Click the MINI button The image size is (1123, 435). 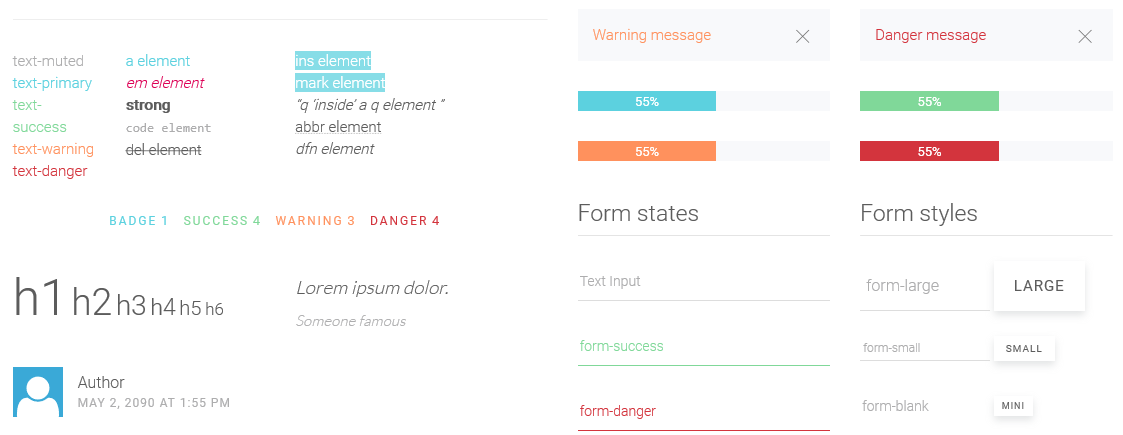point(1013,406)
